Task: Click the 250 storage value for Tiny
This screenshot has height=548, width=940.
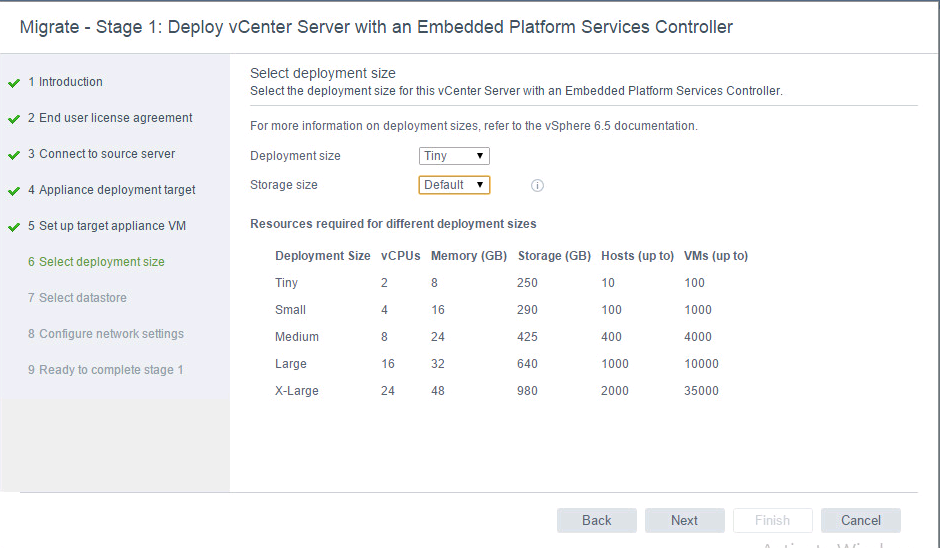Action: [527, 282]
